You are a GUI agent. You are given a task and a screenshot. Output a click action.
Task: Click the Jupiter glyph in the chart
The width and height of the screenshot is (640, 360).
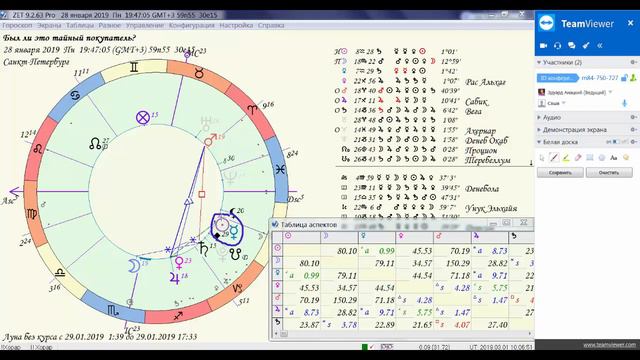pyautogui.click(x=175, y=278)
